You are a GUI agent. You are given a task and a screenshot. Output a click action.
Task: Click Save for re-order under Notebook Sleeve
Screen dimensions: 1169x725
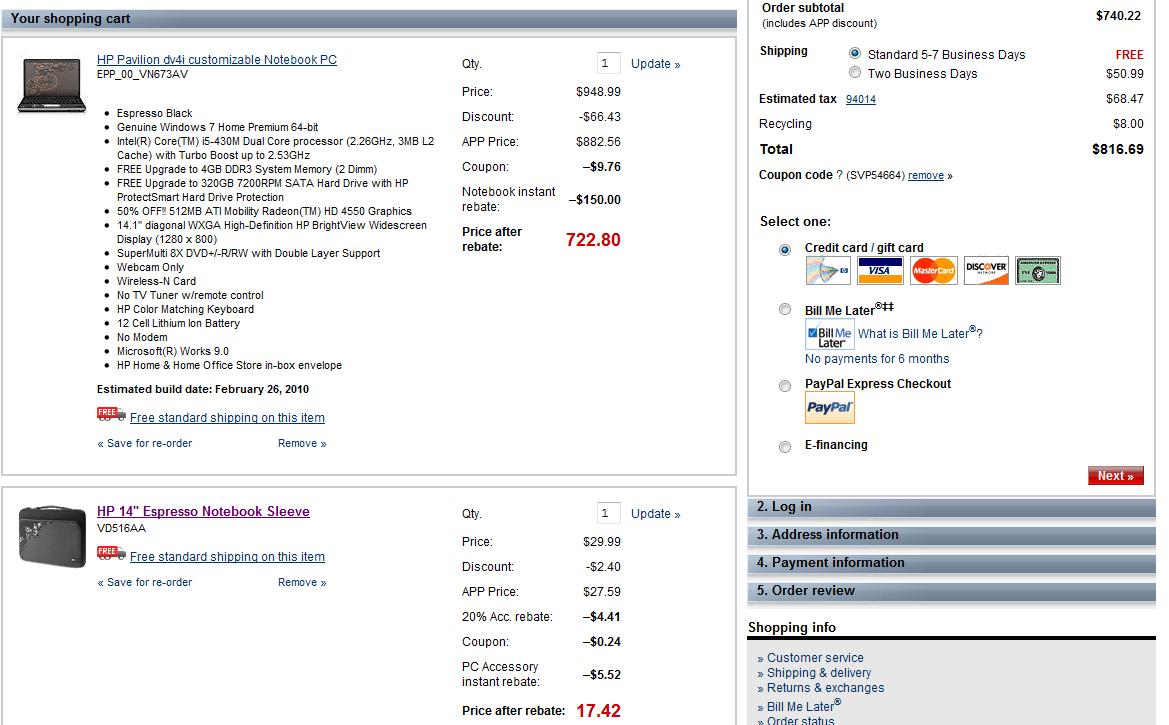click(x=145, y=583)
